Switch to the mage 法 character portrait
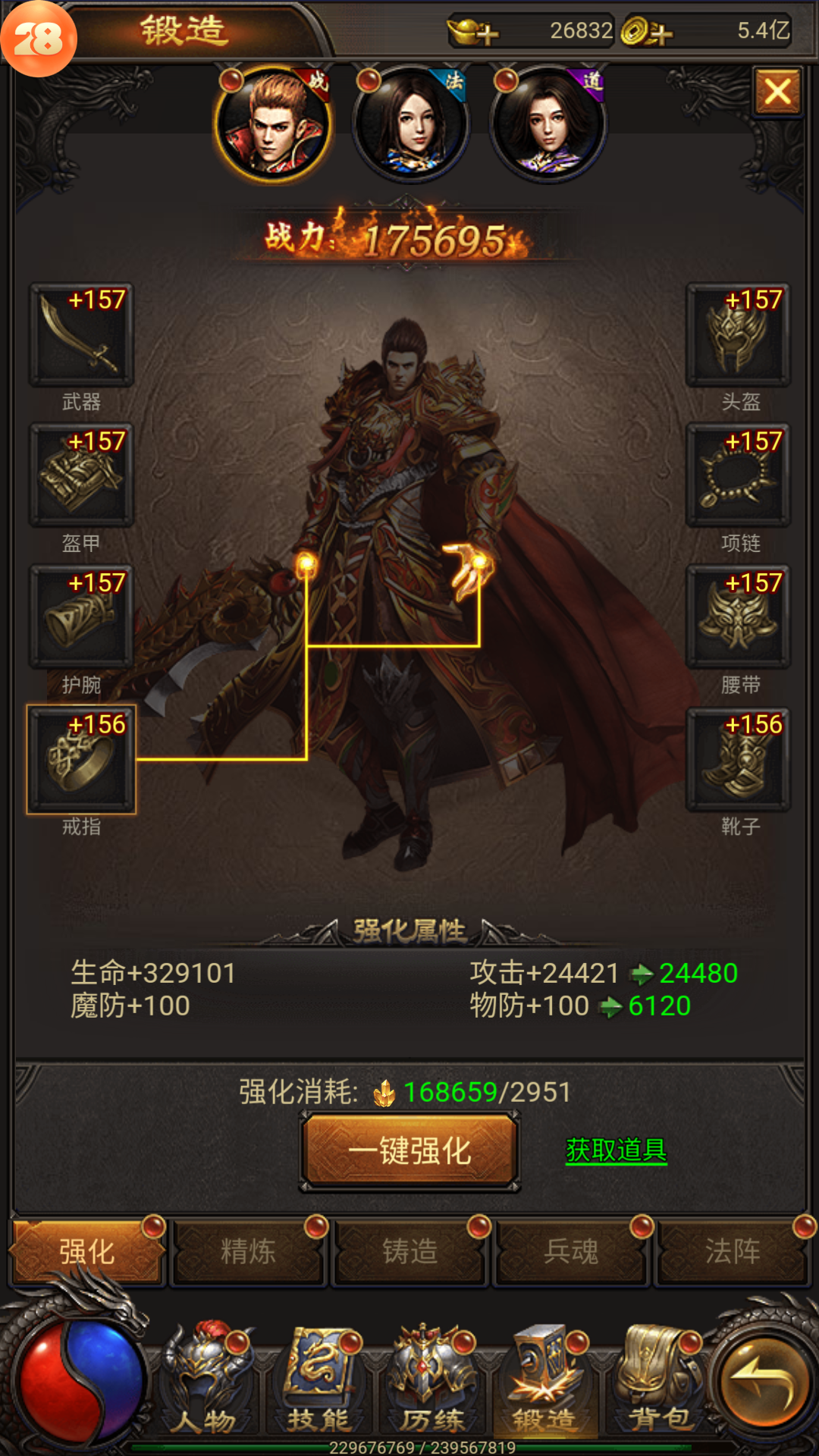This screenshot has height=1456, width=819. (x=412, y=125)
